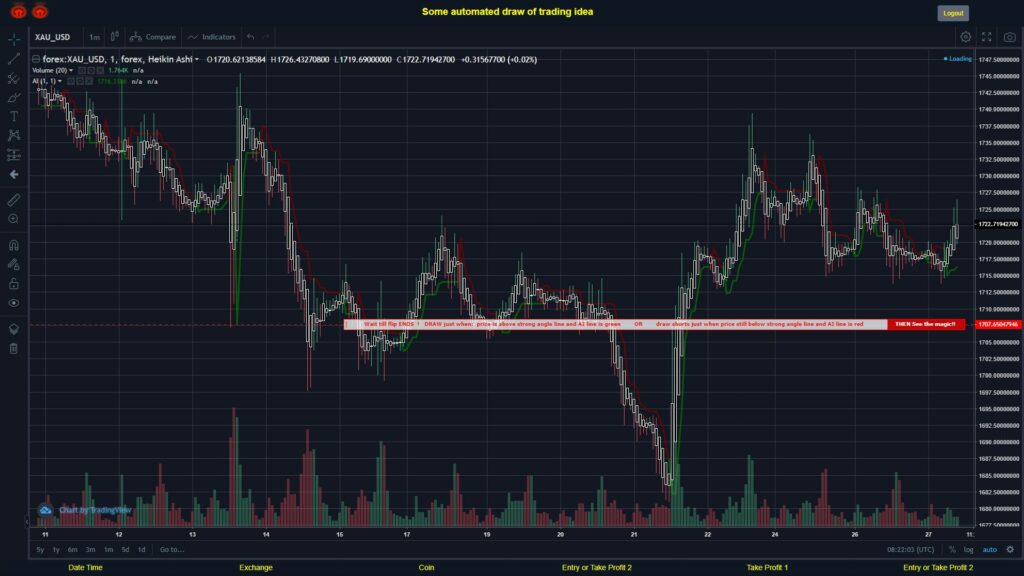The height and width of the screenshot is (576, 1024).
Task: Select the trend line drawing tool
Action: click(x=14, y=59)
